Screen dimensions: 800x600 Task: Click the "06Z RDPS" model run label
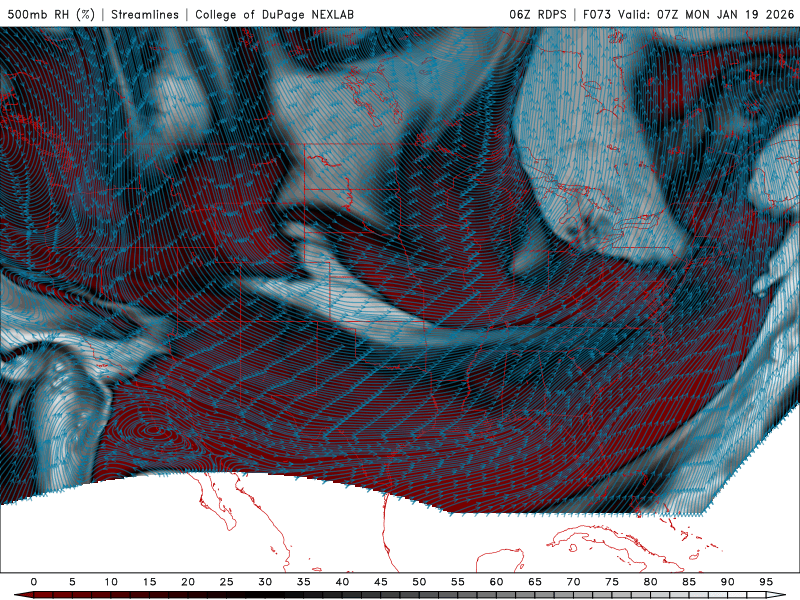coord(538,14)
